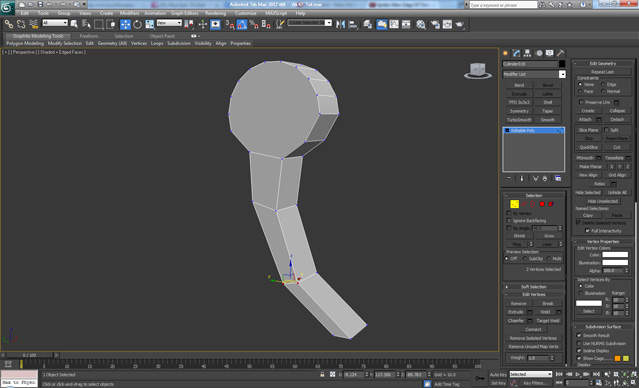This screenshot has height=388, width=639.
Task: Expand the Soft Selection rollout
Action: point(533,287)
